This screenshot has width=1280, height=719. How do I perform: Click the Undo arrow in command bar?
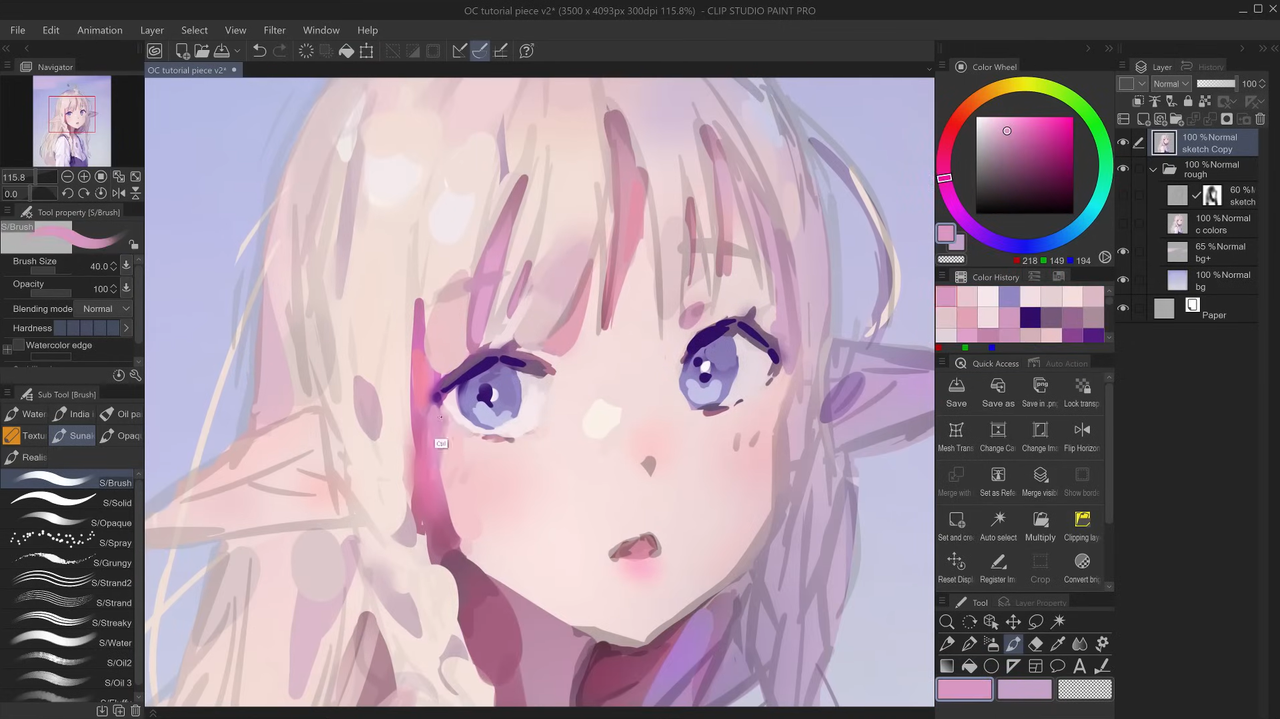pos(259,50)
